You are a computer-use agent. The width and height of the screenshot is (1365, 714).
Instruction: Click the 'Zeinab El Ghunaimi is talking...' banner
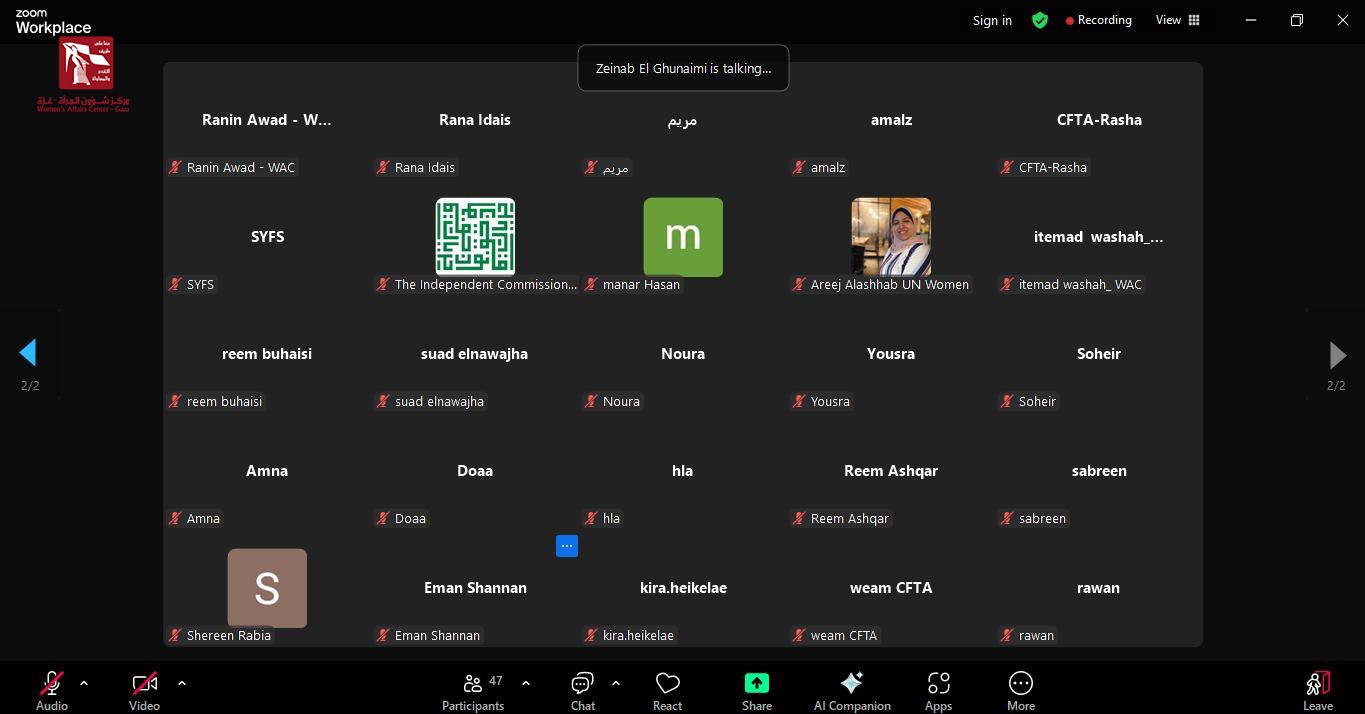coord(683,68)
